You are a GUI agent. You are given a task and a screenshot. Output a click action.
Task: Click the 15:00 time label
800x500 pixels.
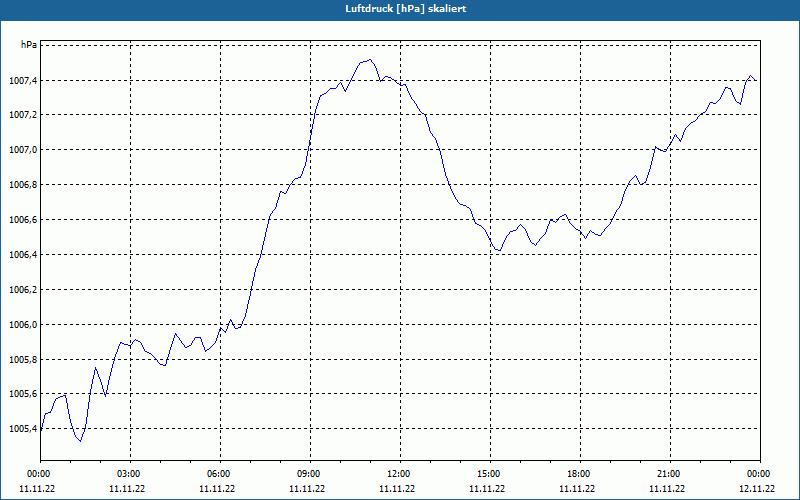tap(488, 473)
